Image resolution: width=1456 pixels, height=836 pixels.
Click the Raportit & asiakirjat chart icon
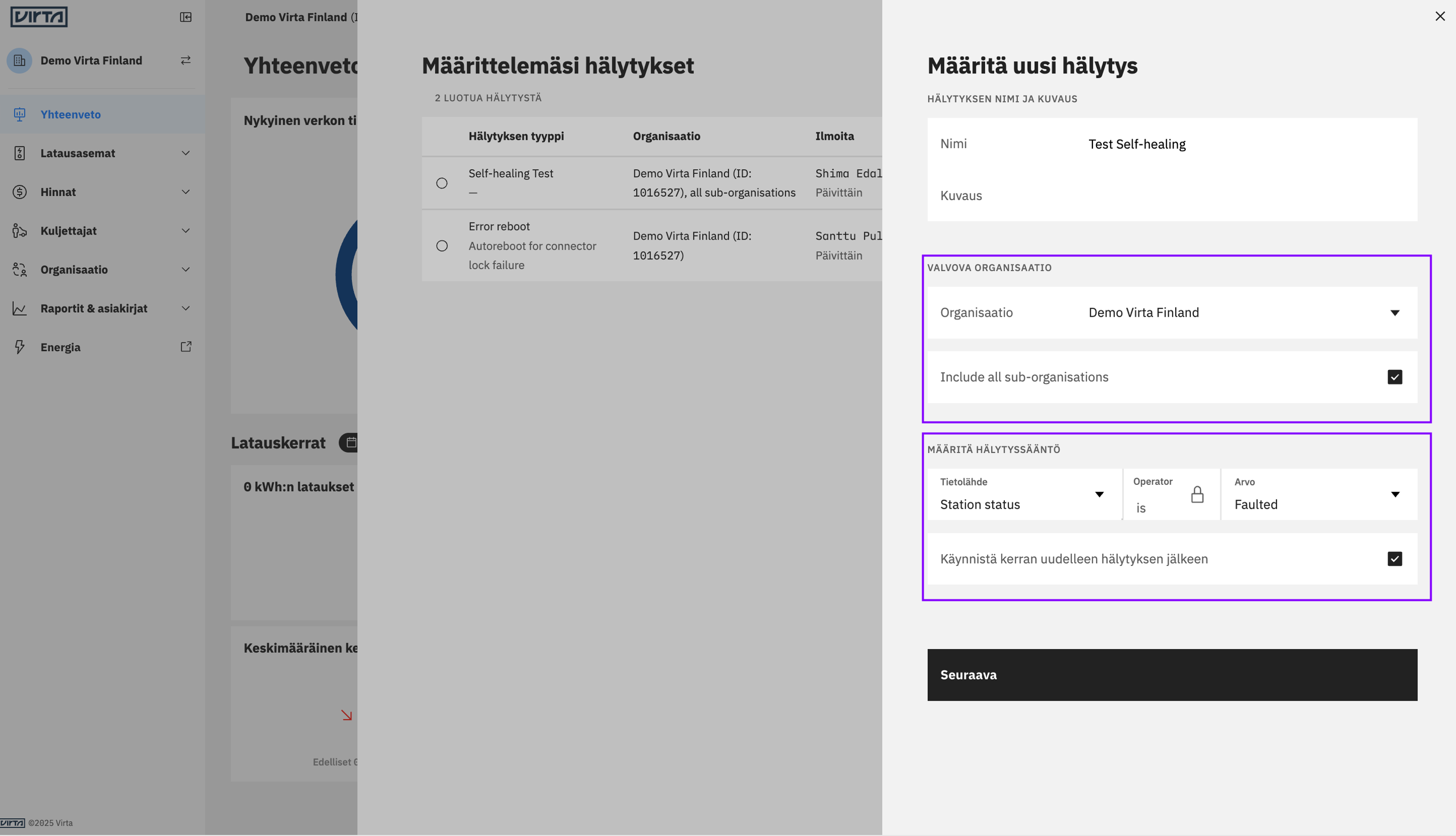click(20, 309)
